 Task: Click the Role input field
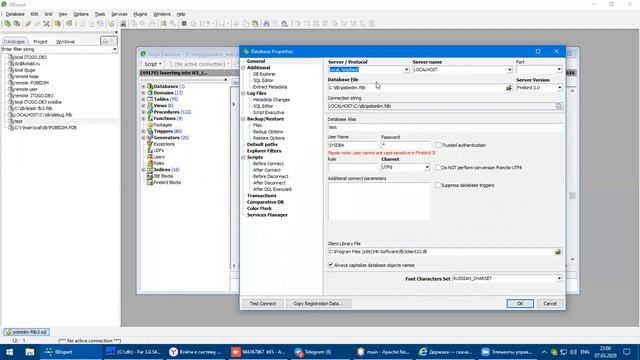353,167
